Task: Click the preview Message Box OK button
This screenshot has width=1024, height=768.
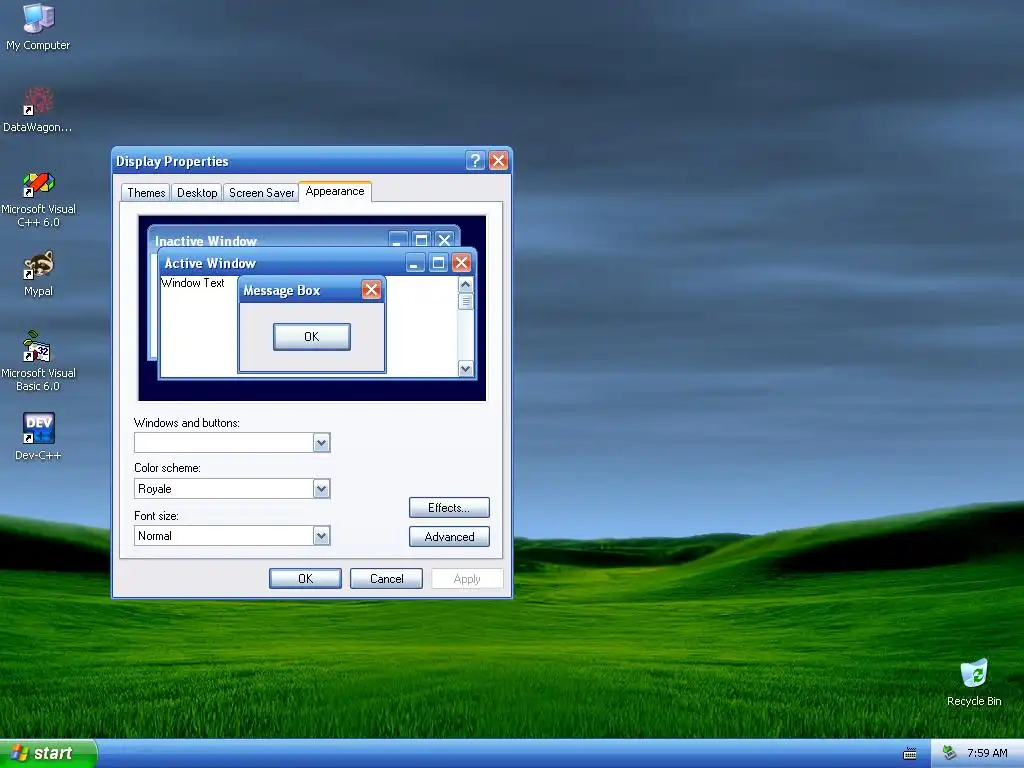Action: pyautogui.click(x=312, y=336)
